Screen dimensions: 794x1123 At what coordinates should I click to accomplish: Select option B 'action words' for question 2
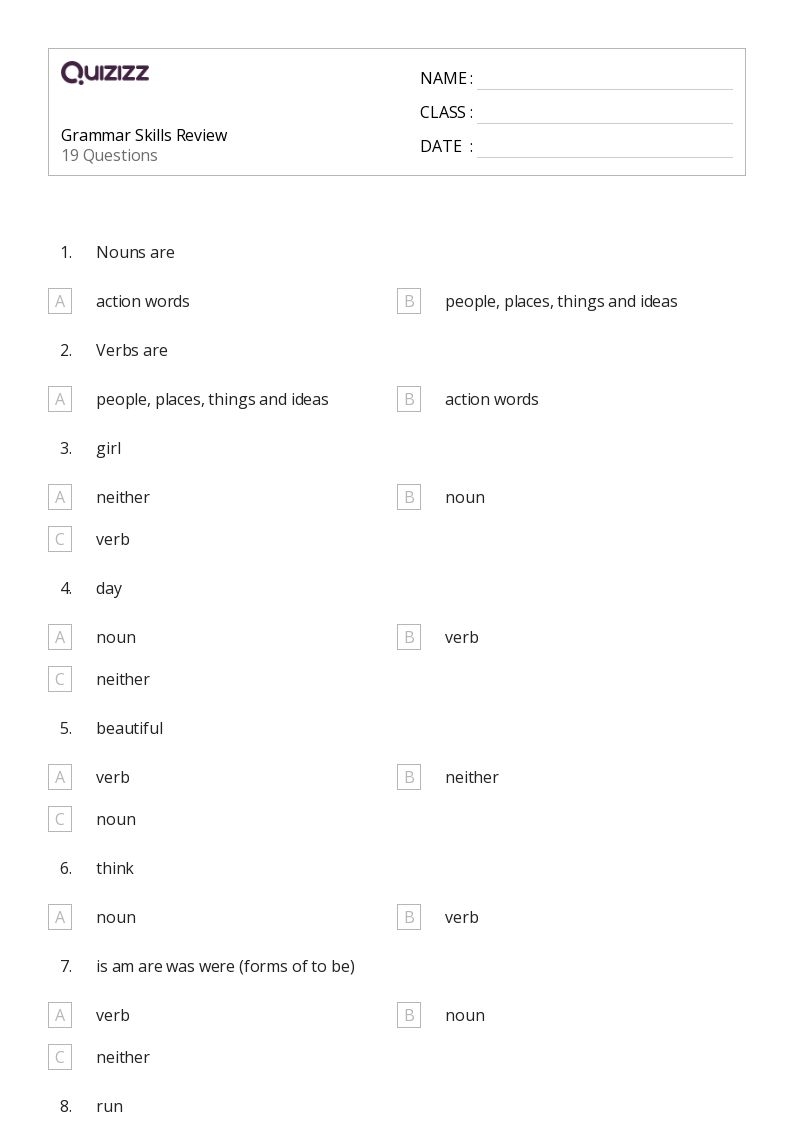point(409,399)
